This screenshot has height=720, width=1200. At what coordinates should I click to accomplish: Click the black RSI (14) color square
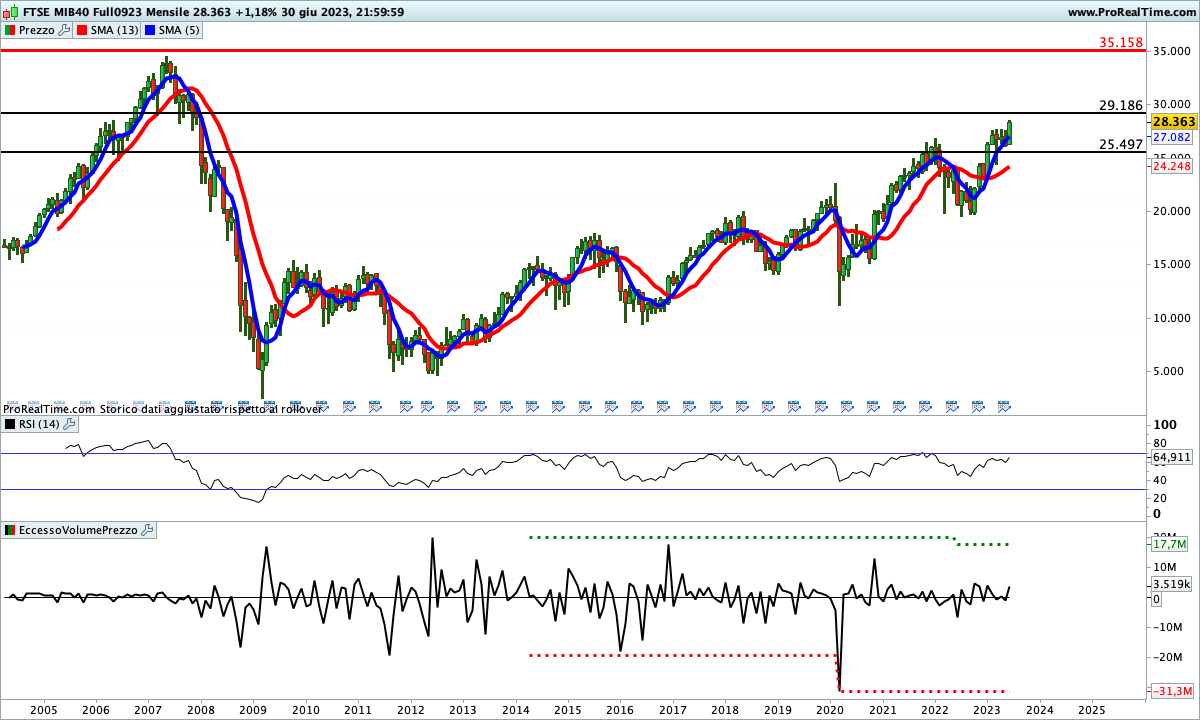coord(10,424)
